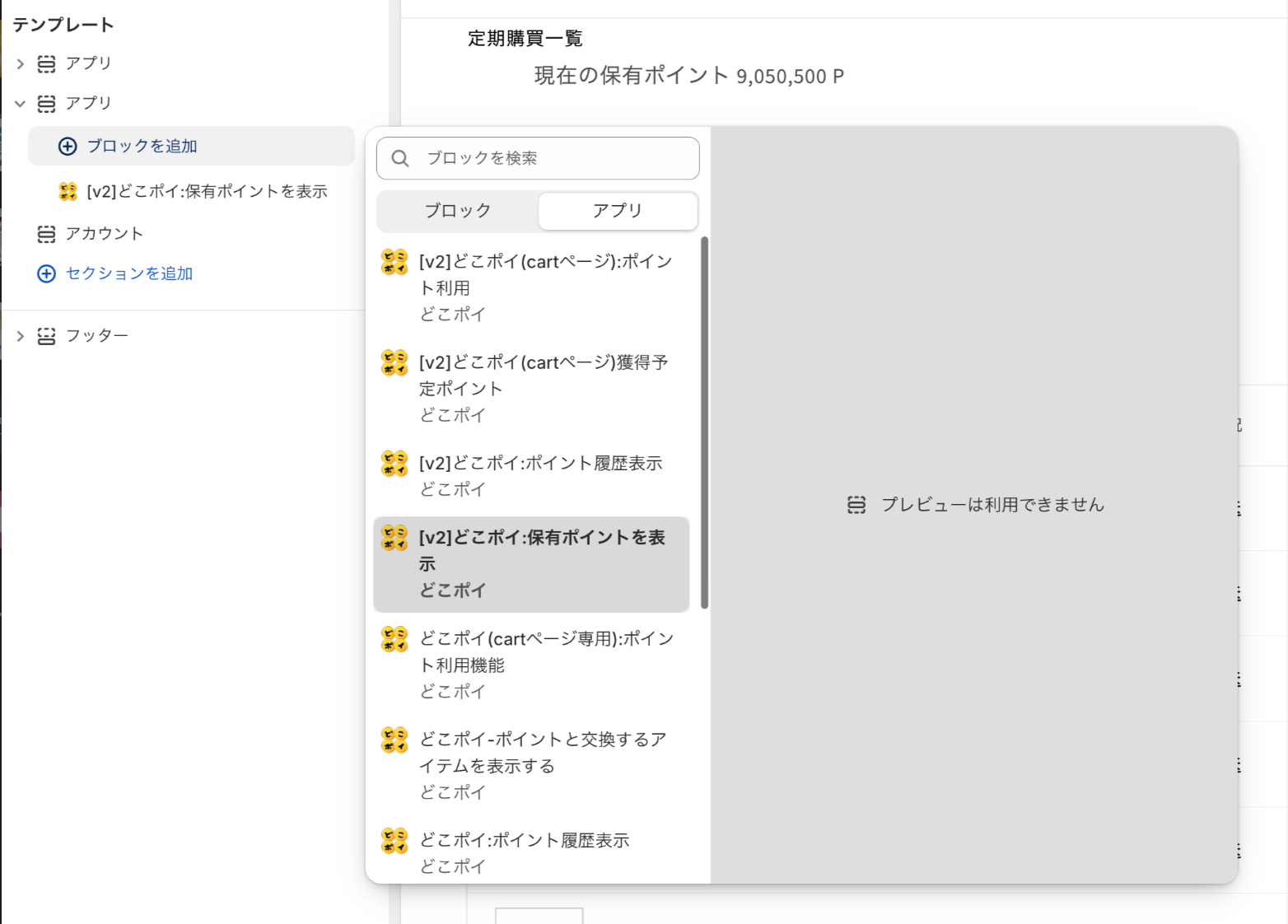Click the フッター section icon

(x=47, y=336)
